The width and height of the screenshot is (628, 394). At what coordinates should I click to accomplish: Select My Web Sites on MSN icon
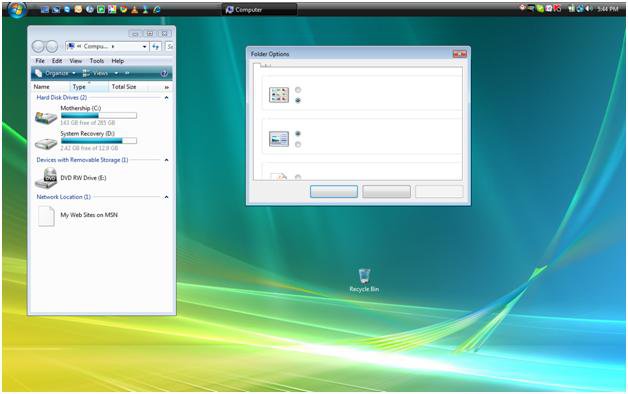(x=46, y=216)
